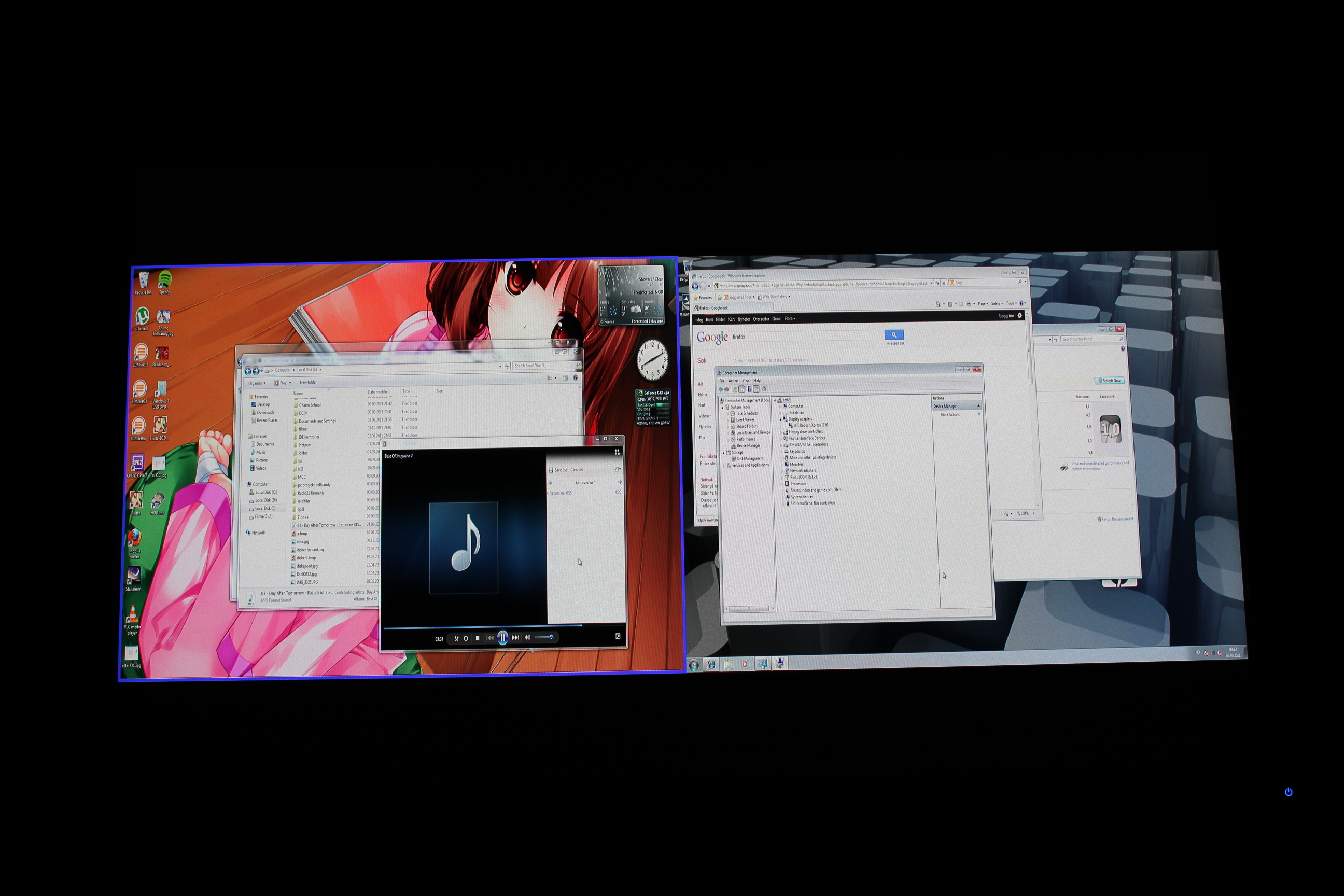This screenshot has height=896, width=1344.
Task: Adjust the Media Player volume slider
Action: (x=545, y=637)
